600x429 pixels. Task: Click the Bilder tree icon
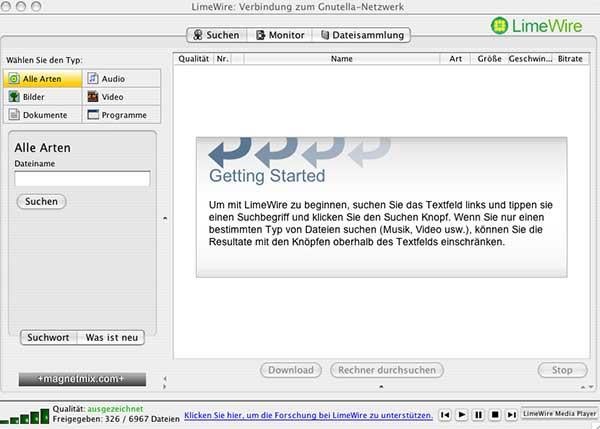[x=14, y=96]
